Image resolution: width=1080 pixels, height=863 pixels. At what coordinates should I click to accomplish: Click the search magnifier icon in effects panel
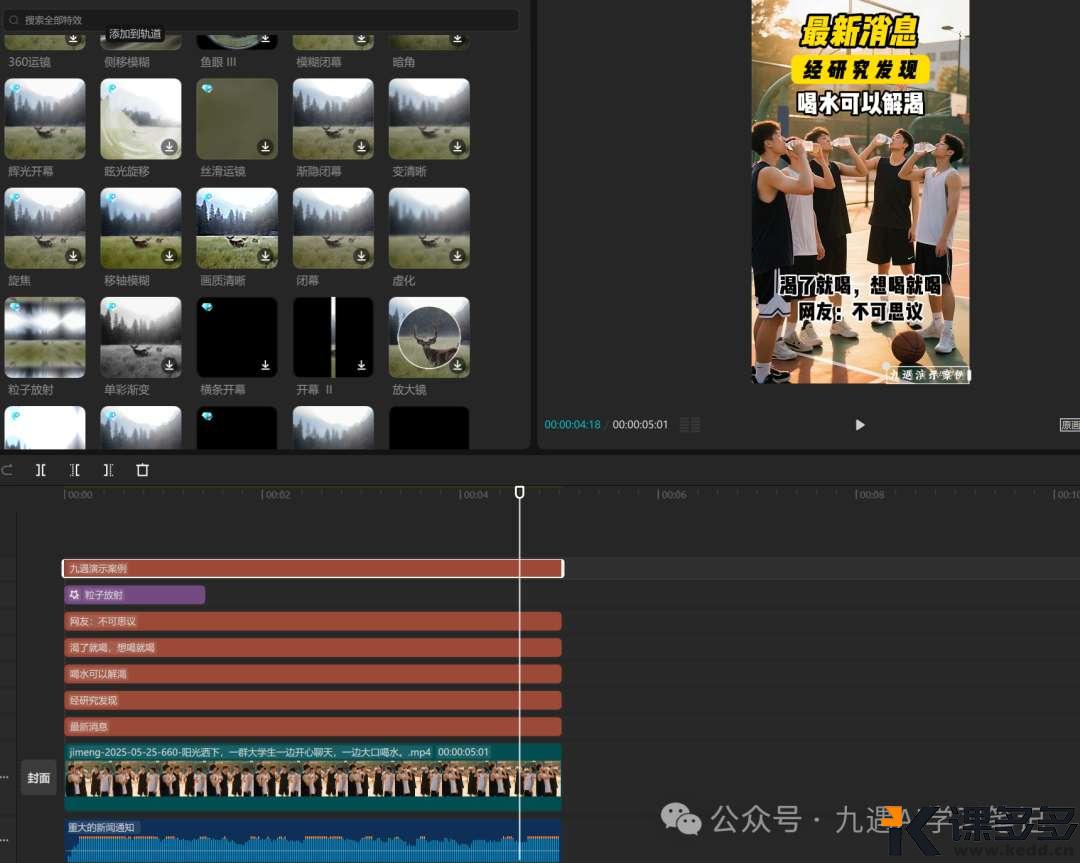14,20
